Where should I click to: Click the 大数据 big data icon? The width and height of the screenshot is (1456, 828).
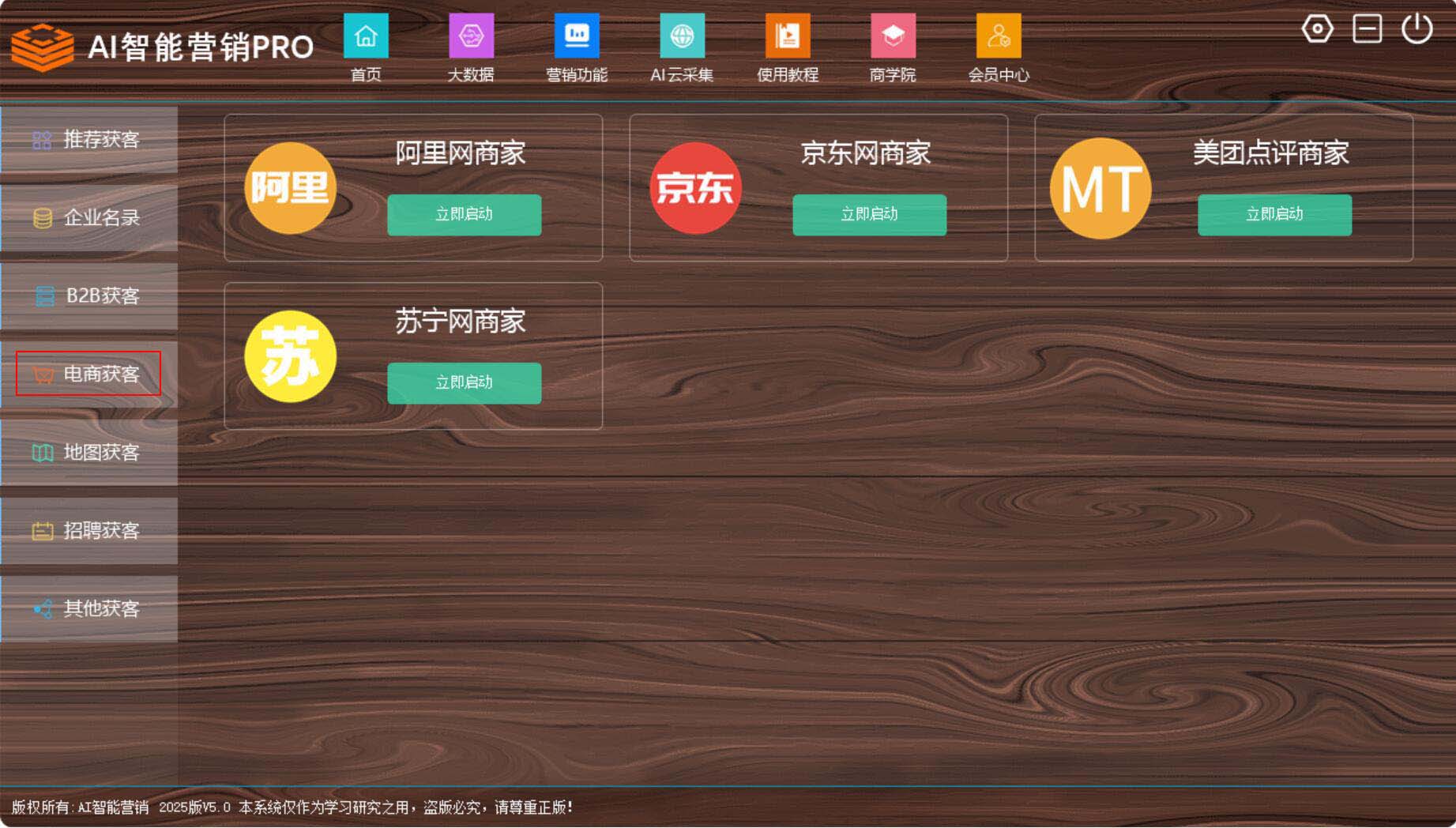coord(471,36)
